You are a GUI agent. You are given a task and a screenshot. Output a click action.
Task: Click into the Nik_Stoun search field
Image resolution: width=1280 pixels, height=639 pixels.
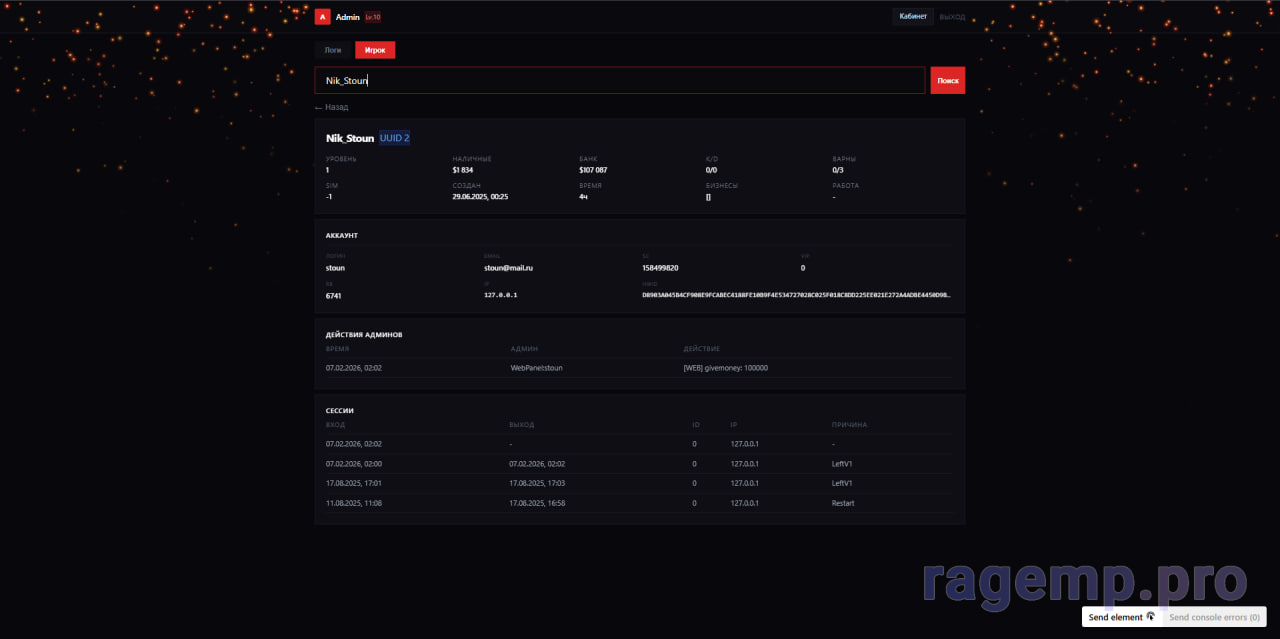tap(620, 80)
